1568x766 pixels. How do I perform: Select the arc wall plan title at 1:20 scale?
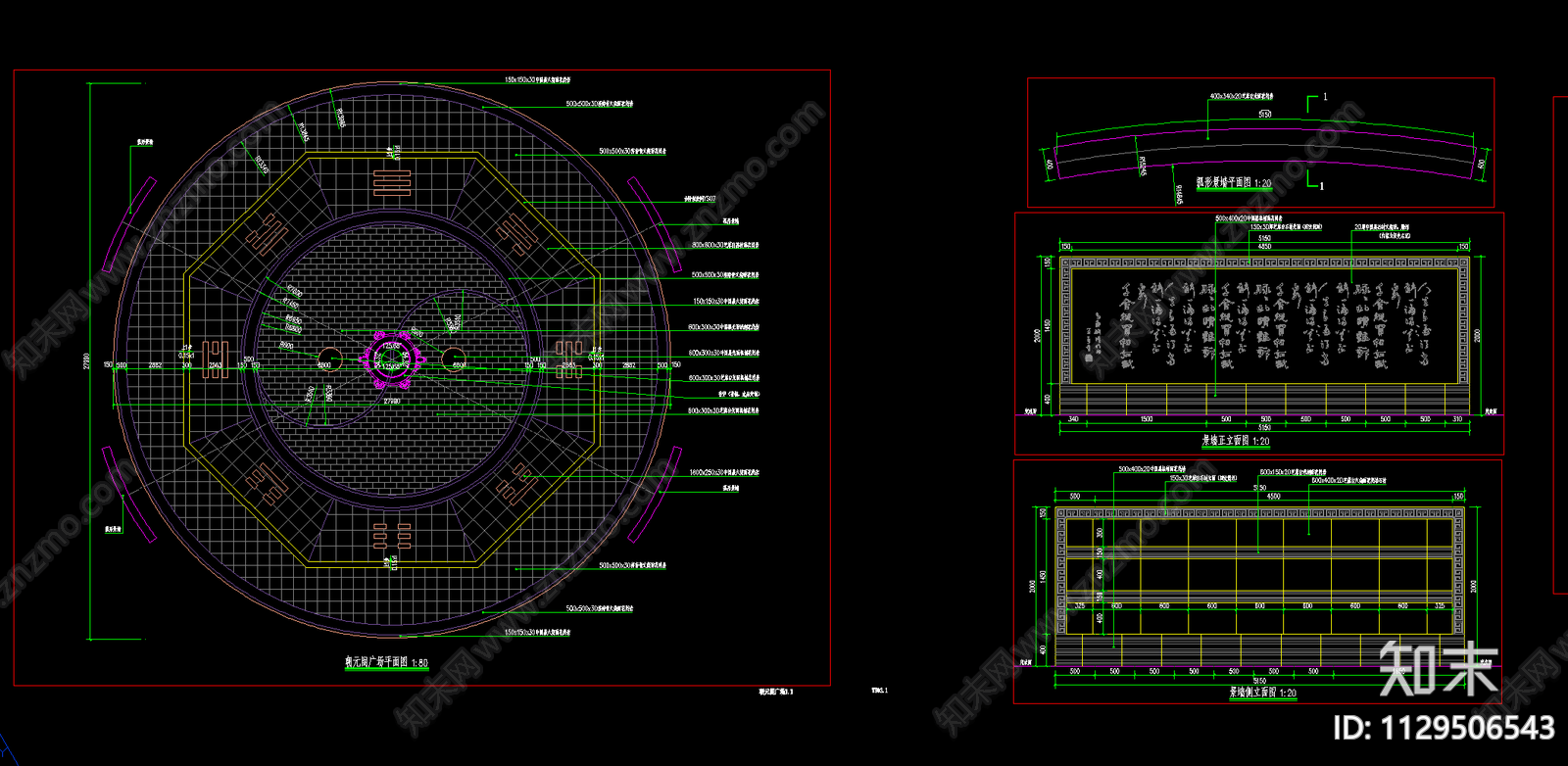[1234, 183]
